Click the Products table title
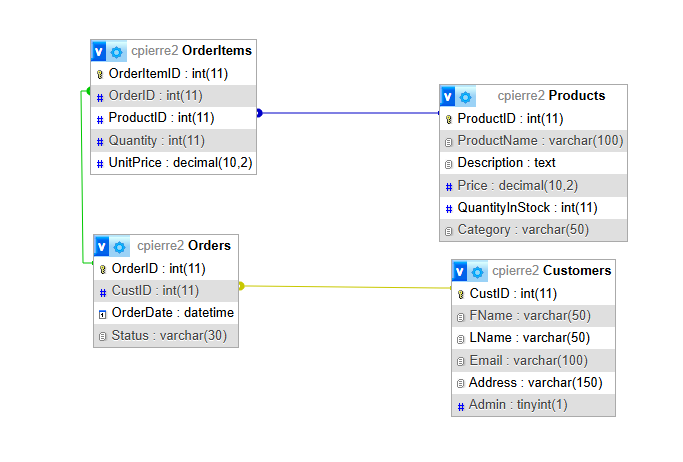The width and height of the screenshot is (683, 462). (x=551, y=95)
